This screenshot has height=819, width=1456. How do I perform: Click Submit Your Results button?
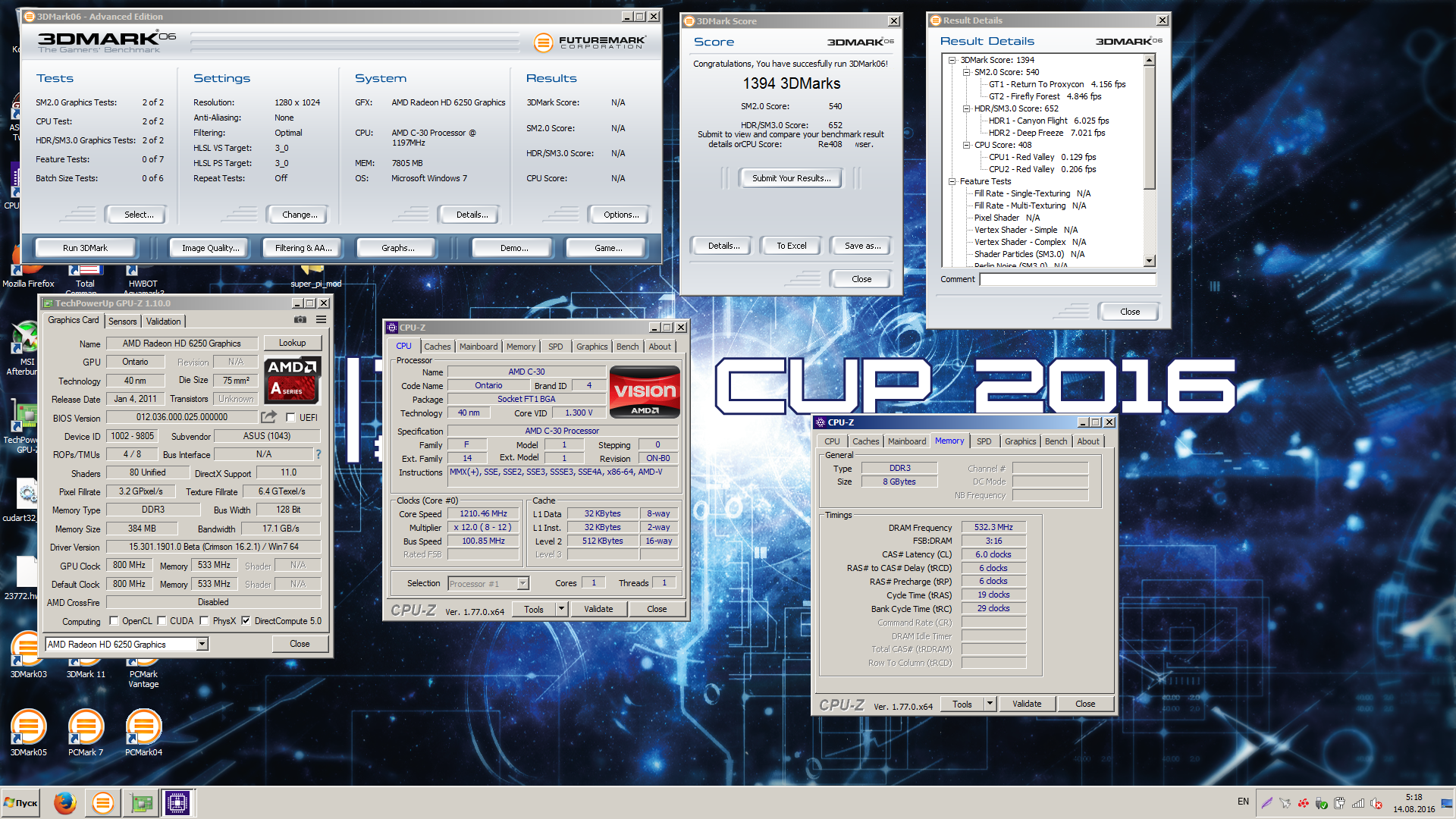click(x=791, y=178)
